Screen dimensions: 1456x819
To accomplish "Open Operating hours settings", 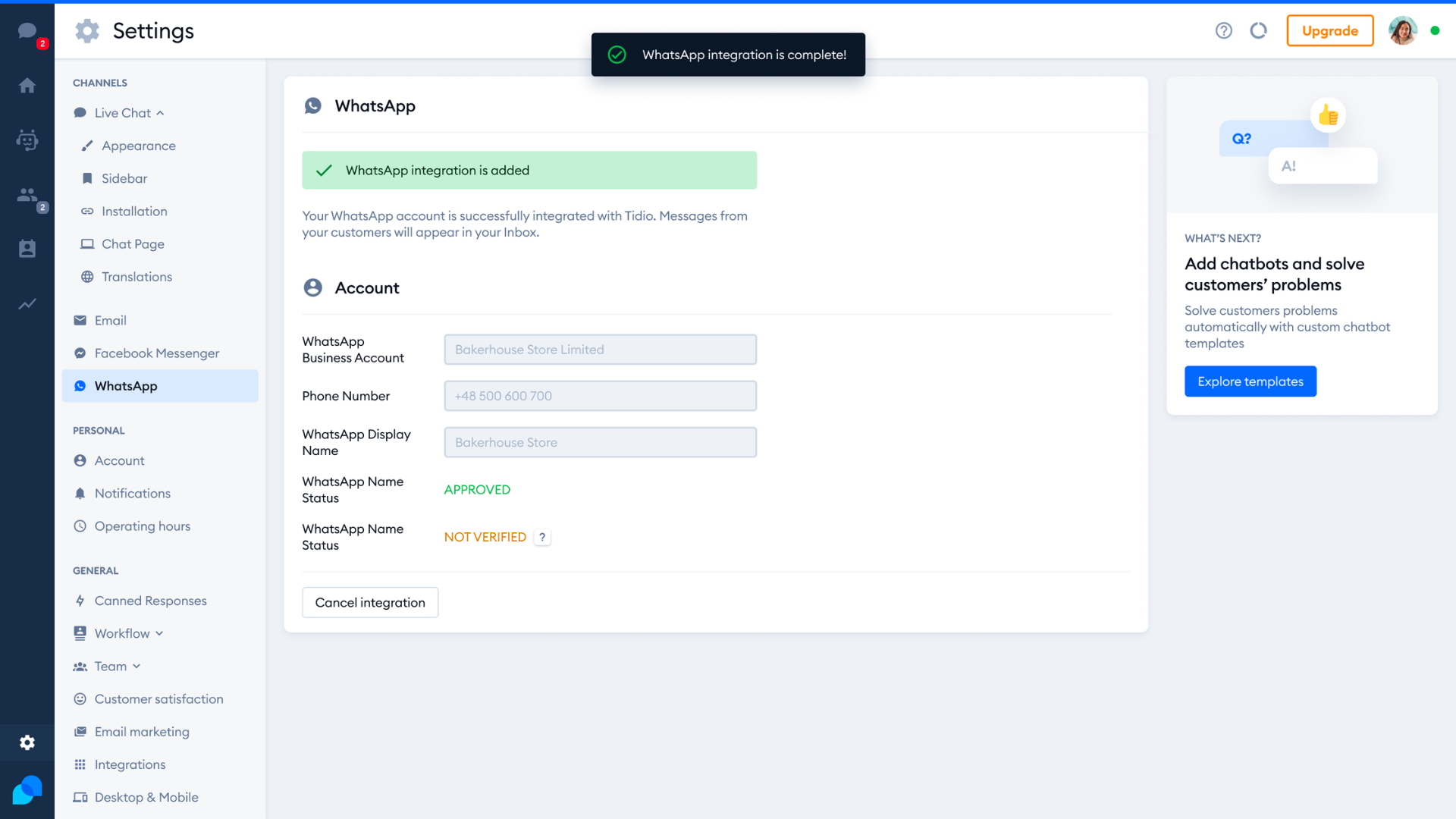I will tap(142, 526).
